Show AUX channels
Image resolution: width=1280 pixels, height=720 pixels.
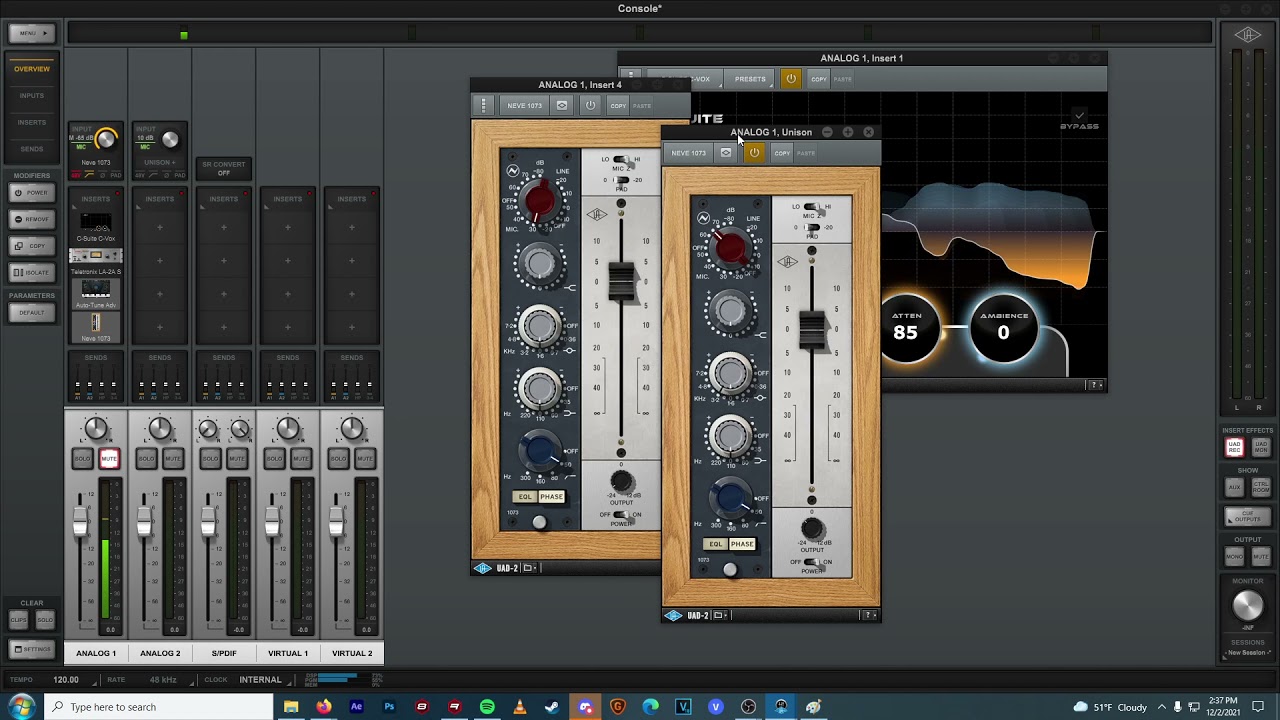tap(1234, 487)
